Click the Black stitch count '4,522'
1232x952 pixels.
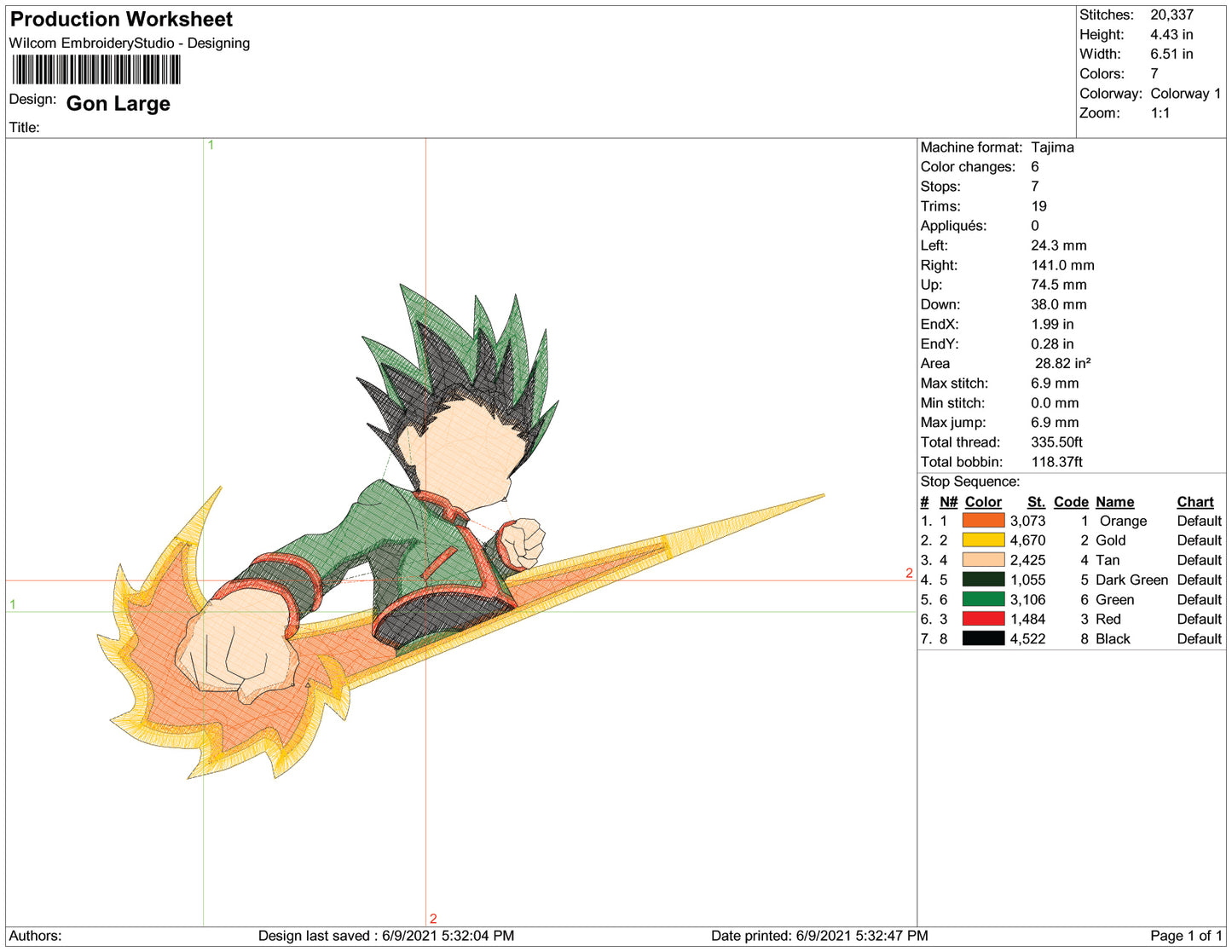point(1027,638)
